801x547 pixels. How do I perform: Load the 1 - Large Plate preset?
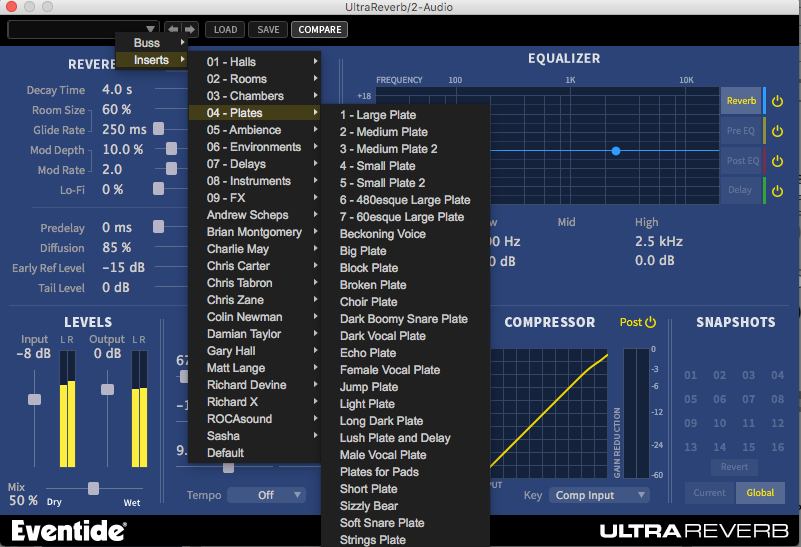pyautogui.click(x=406, y=115)
